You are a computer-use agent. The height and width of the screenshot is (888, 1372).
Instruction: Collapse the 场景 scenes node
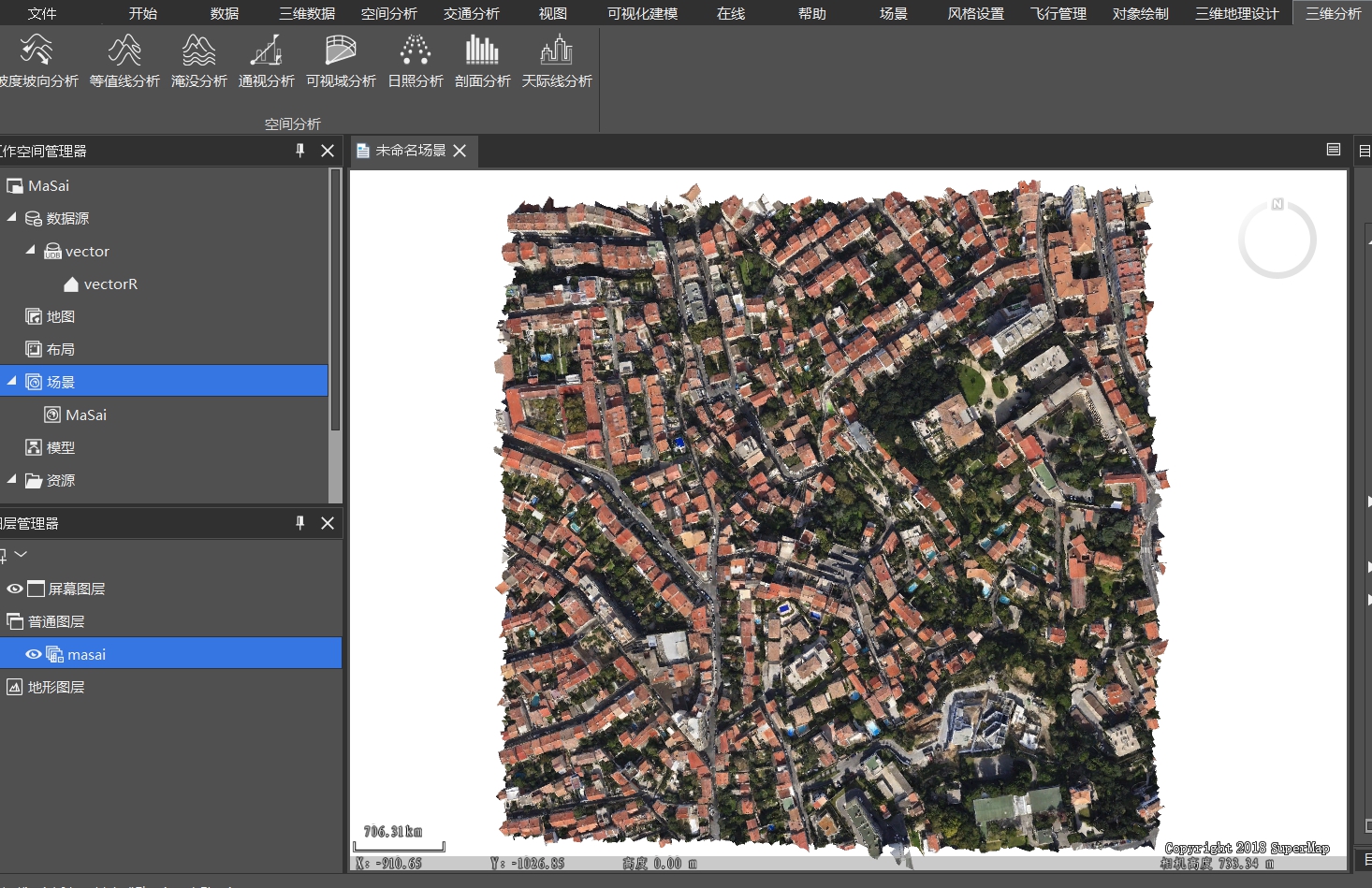point(12,382)
